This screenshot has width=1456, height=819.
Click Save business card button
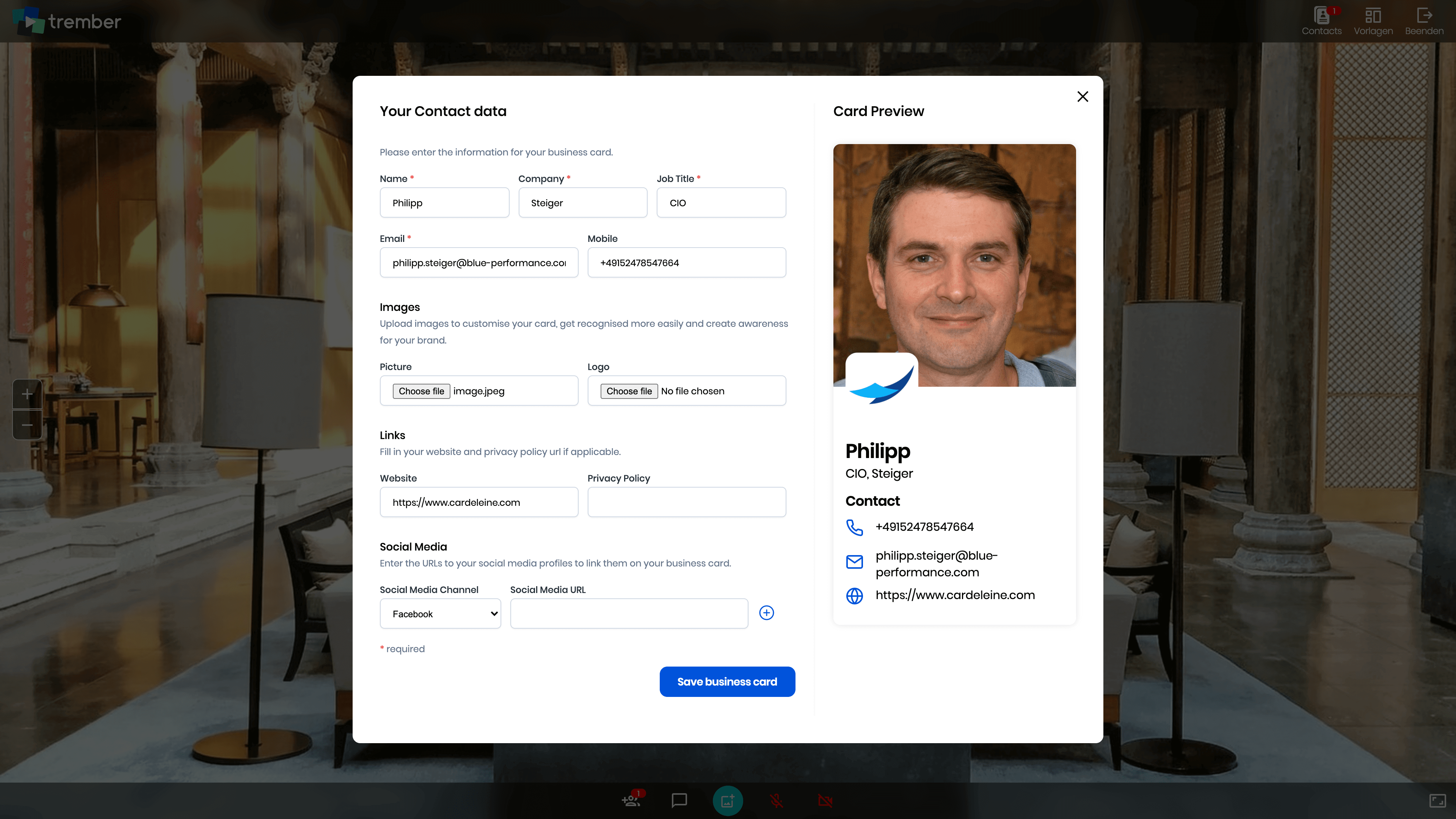pos(727,682)
